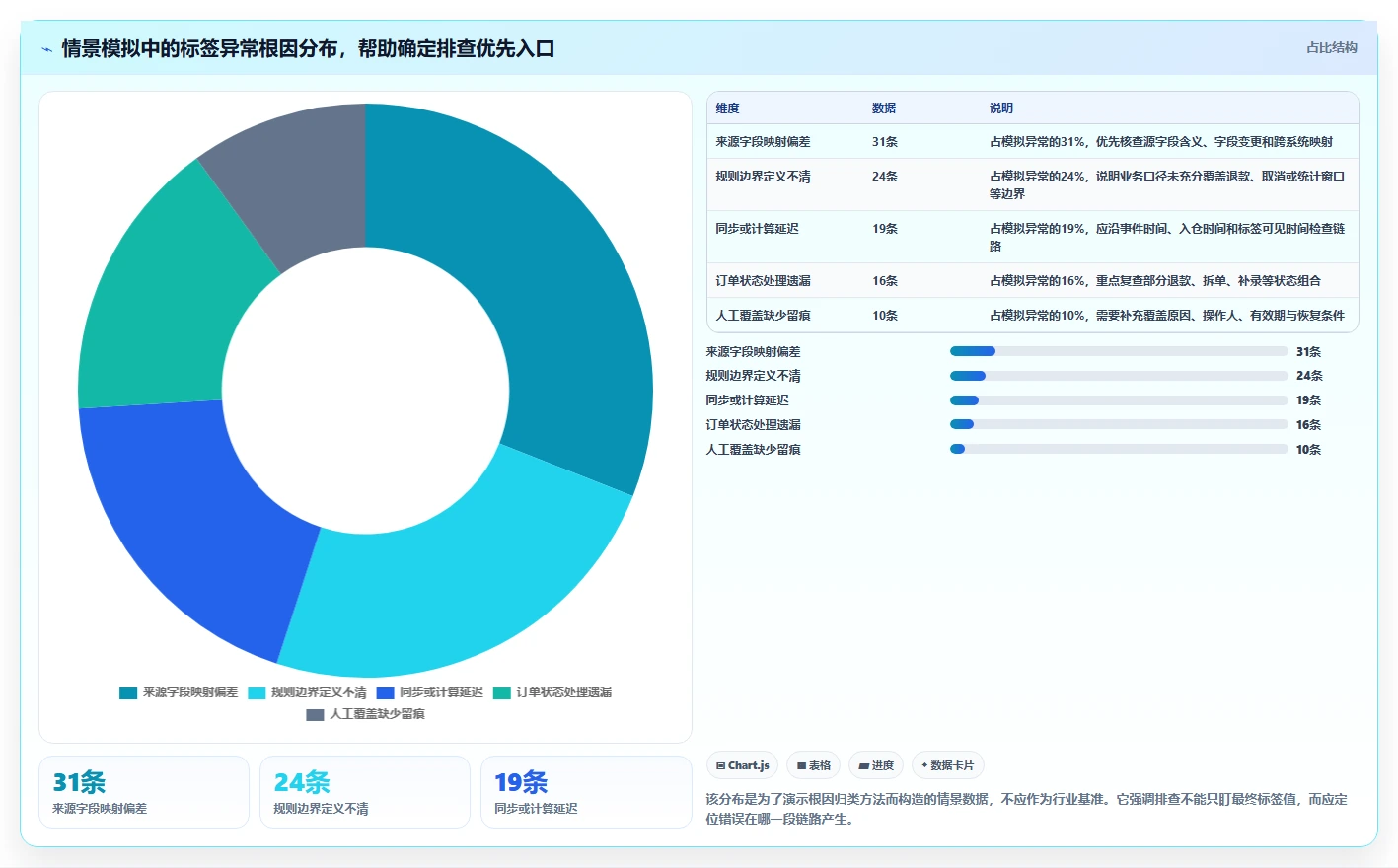The height and width of the screenshot is (868, 1398).
Task: Toggle the 同步或计算延迟 legend swatch
Action: coord(385,692)
